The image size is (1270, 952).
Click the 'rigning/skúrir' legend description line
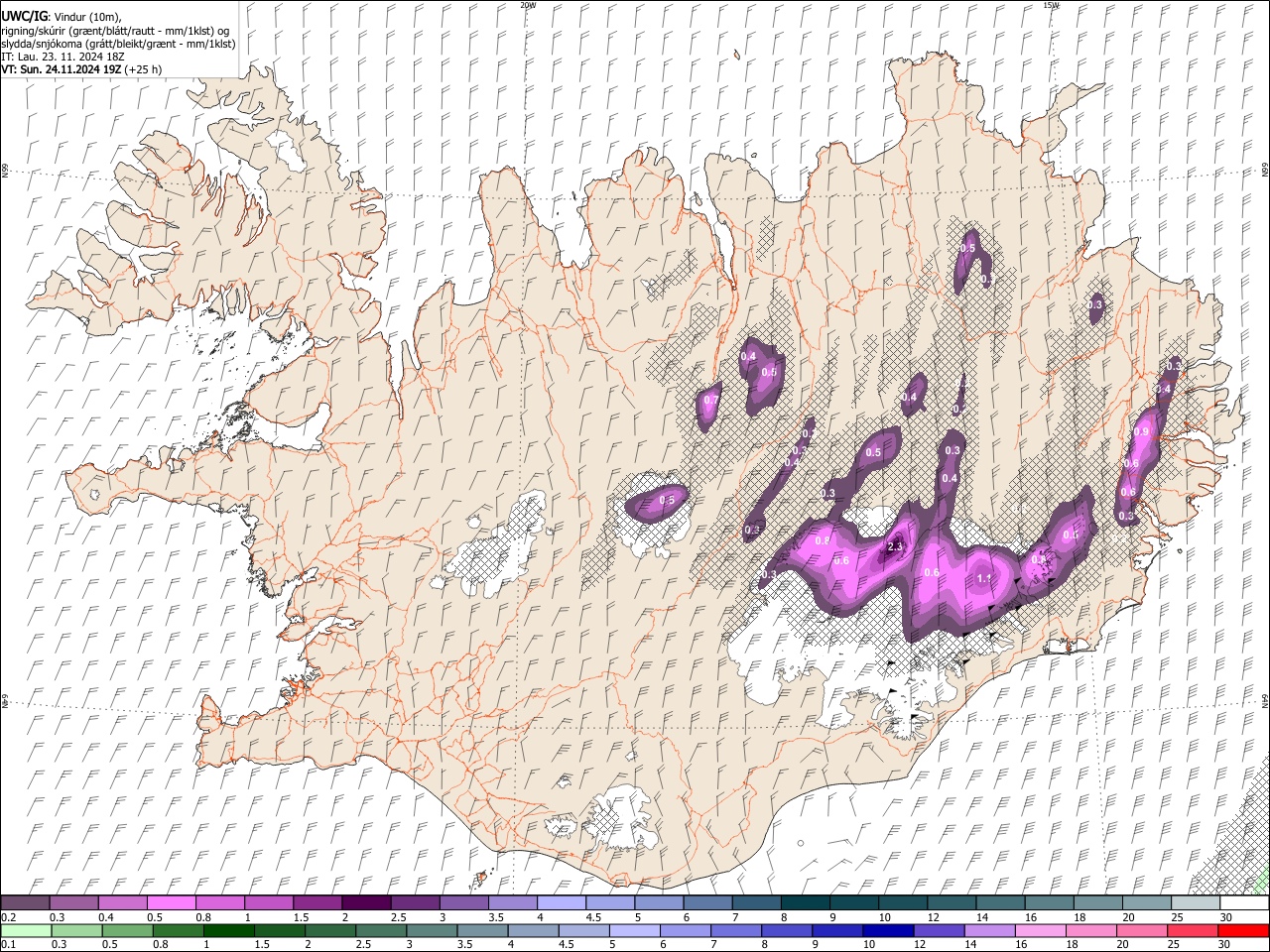click(115, 30)
